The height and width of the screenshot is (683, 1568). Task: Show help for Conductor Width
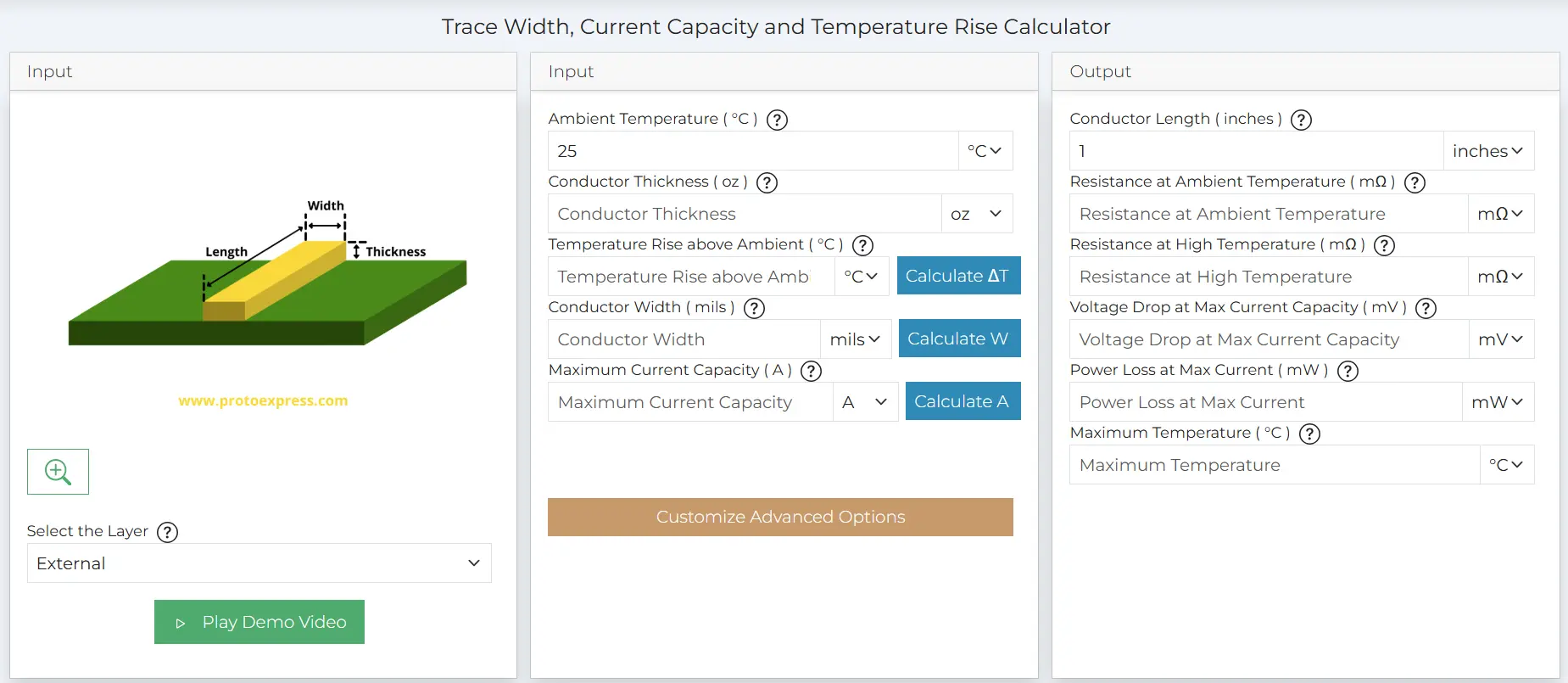coord(754,308)
